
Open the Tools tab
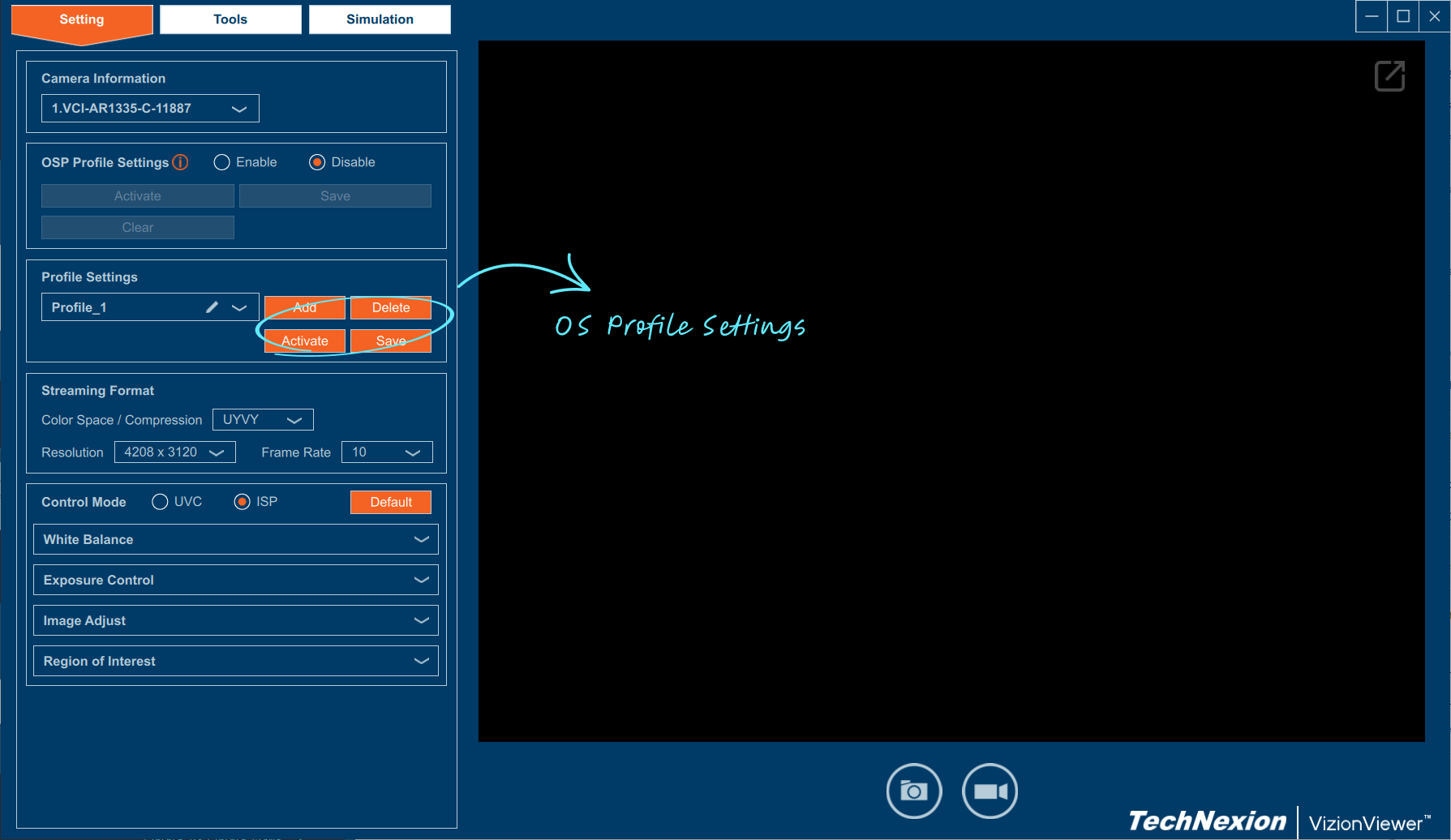pyautogui.click(x=230, y=19)
